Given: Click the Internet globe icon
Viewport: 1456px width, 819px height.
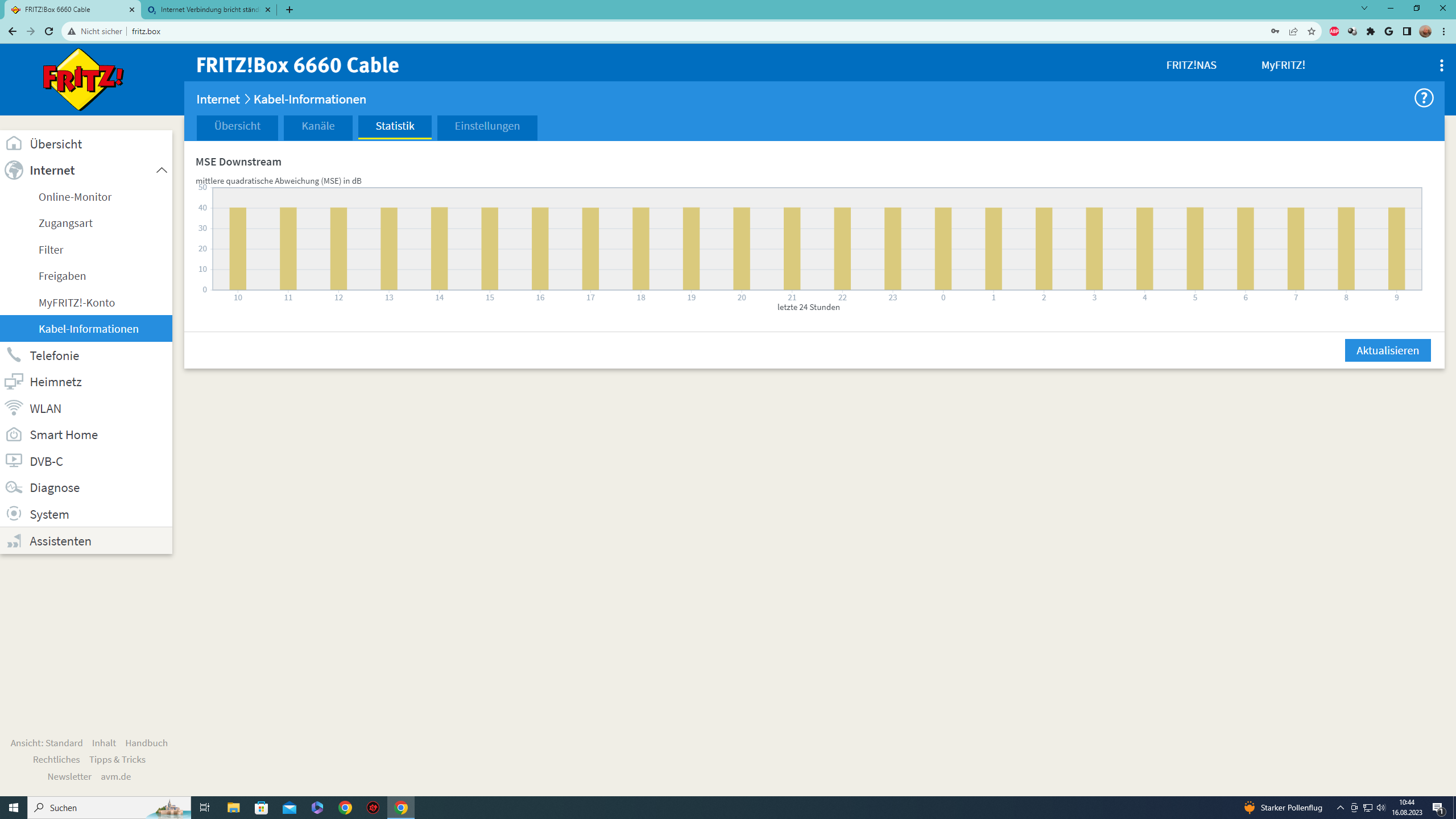Looking at the screenshot, I should coord(14,170).
